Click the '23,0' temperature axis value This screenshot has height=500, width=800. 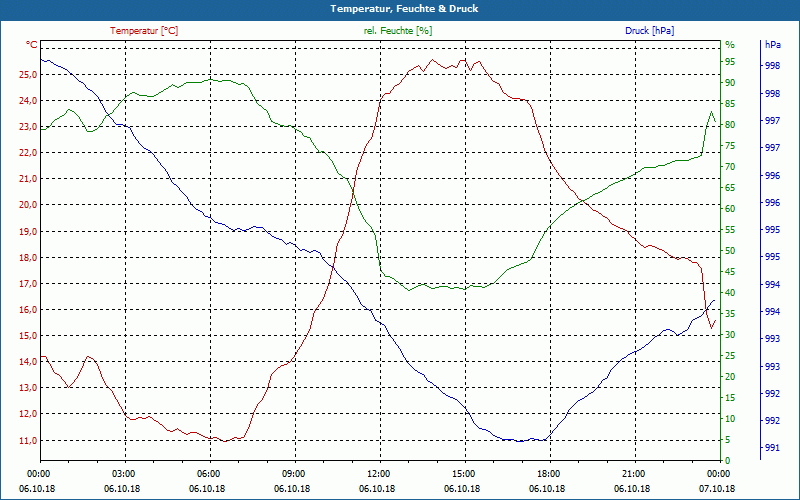29,127
